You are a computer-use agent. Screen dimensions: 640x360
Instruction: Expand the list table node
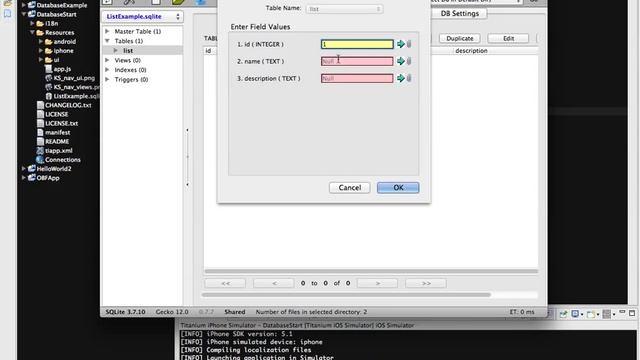tap(116, 51)
